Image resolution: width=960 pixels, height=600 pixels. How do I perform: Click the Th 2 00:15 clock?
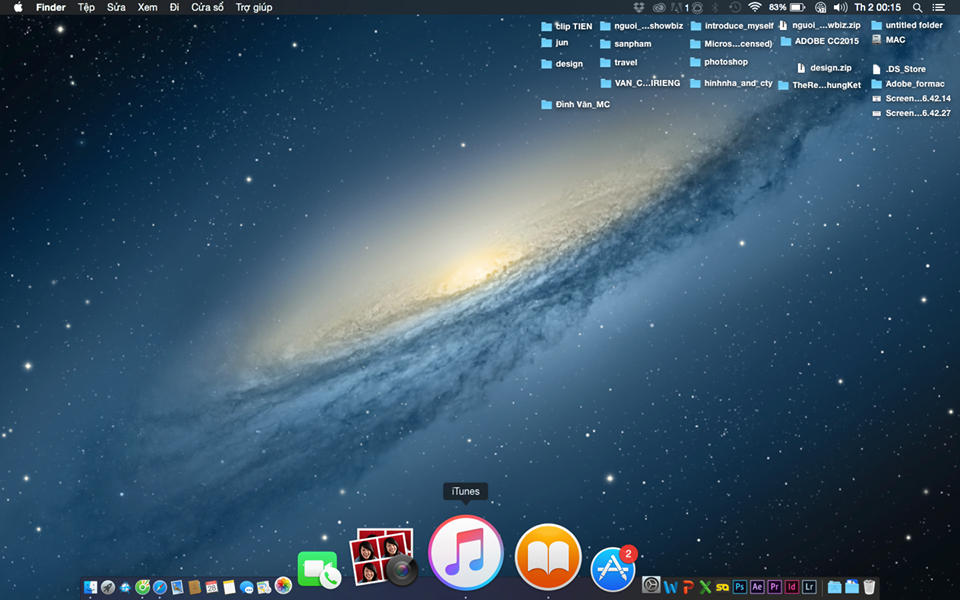point(877,7)
